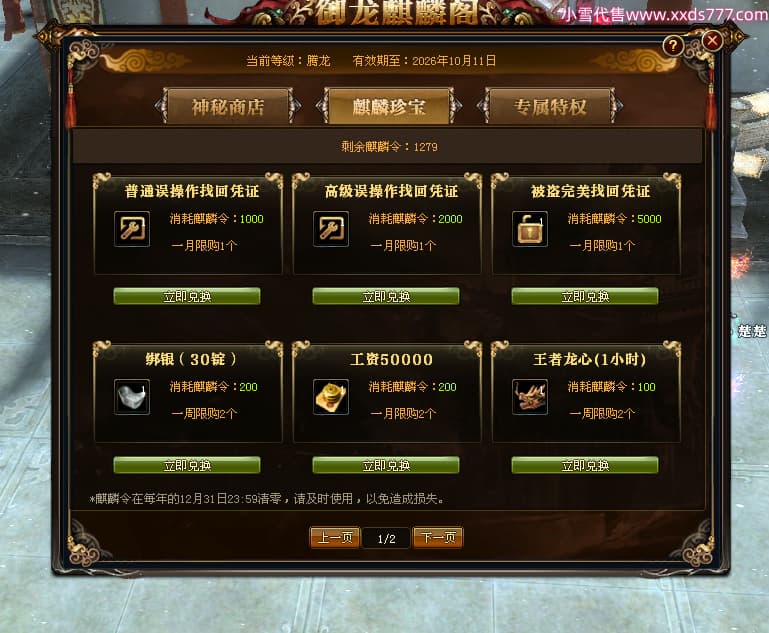The height and width of the screenshot is (633, 769).
Task: Select the 麒麟珍宝 tab
Action: point(389,106)
